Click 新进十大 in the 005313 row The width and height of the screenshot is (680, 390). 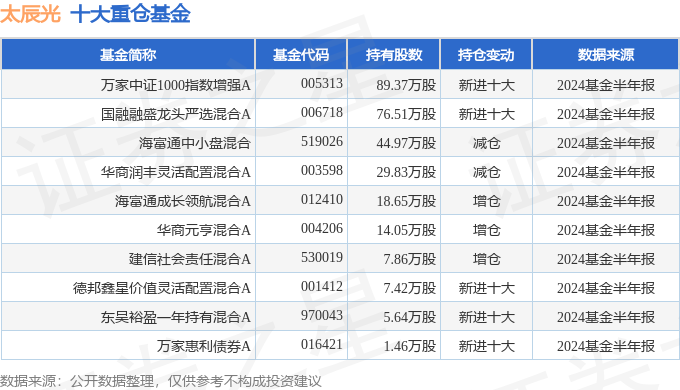[487, 85]
